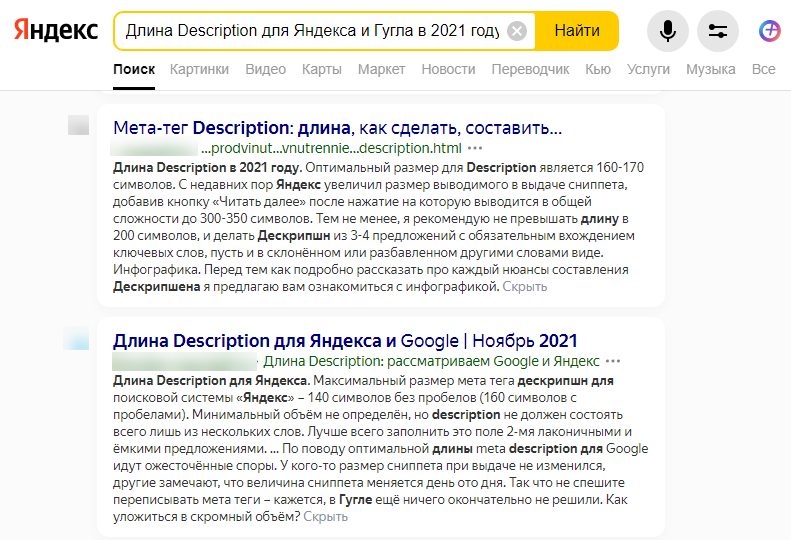Start voice search with microphone icon
Screen dimensions: 791x540
[x=667, y=31]
